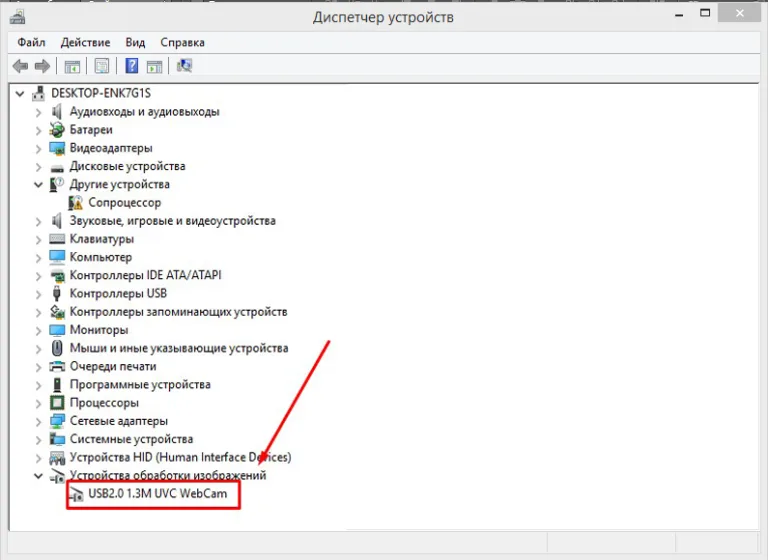Image resolution: width=768 pixels, height=560 pixels.
Task: Click the USB2.0 WebCam device icon
Action: pos(76,494)
